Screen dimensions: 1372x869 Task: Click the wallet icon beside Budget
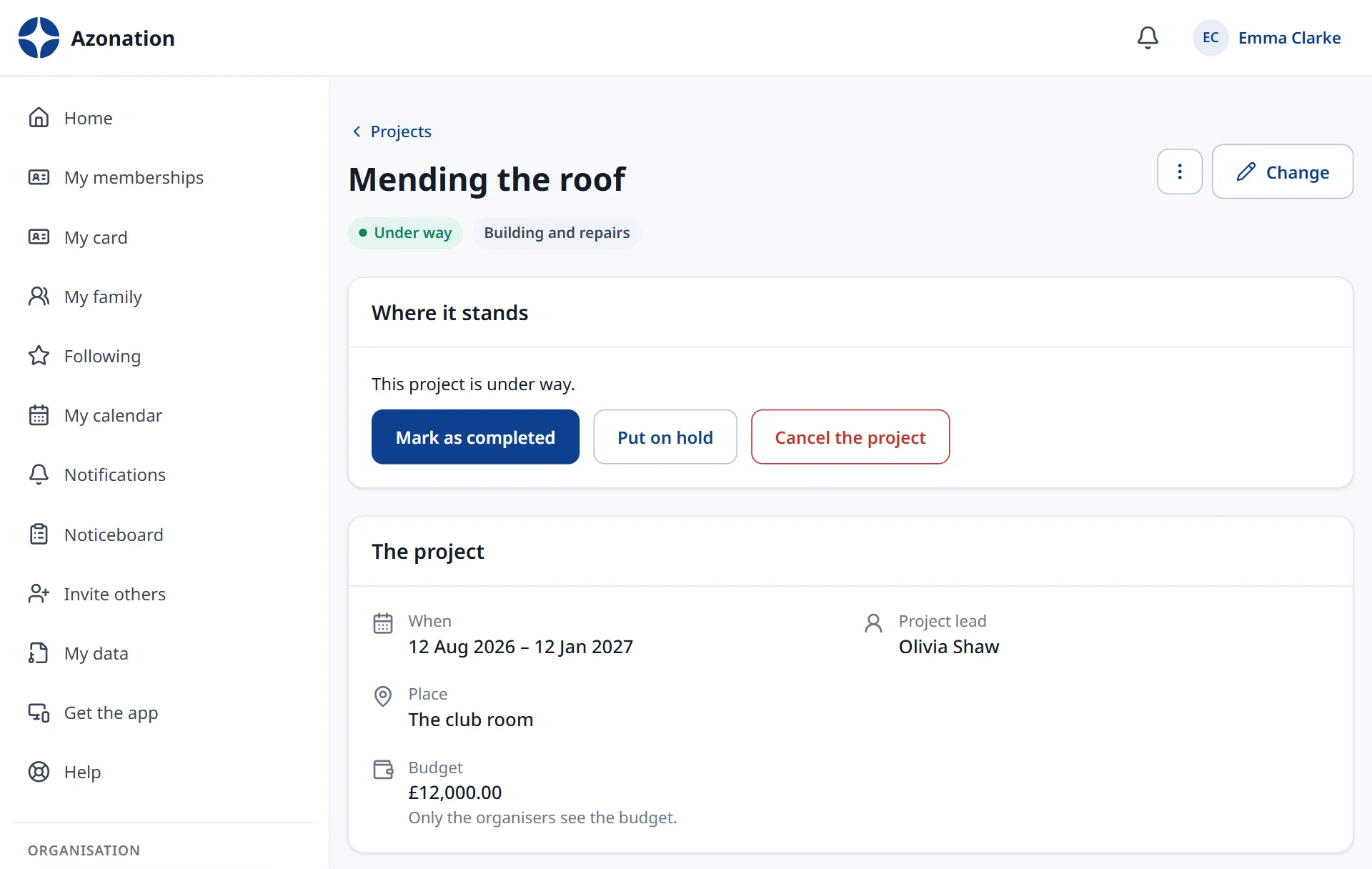pos(383,770)
